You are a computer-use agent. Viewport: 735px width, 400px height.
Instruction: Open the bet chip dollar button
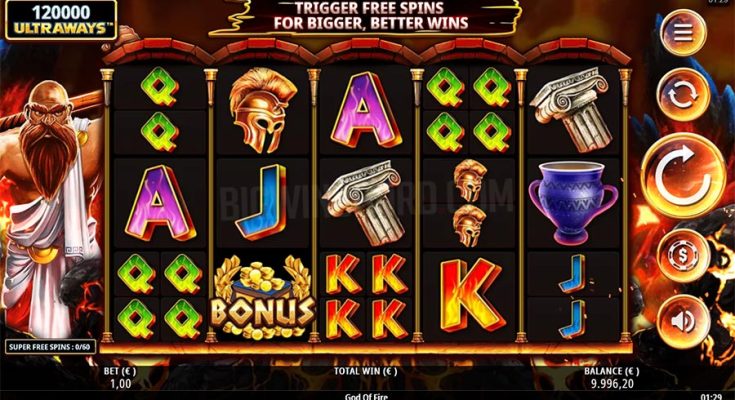[683, 256]
